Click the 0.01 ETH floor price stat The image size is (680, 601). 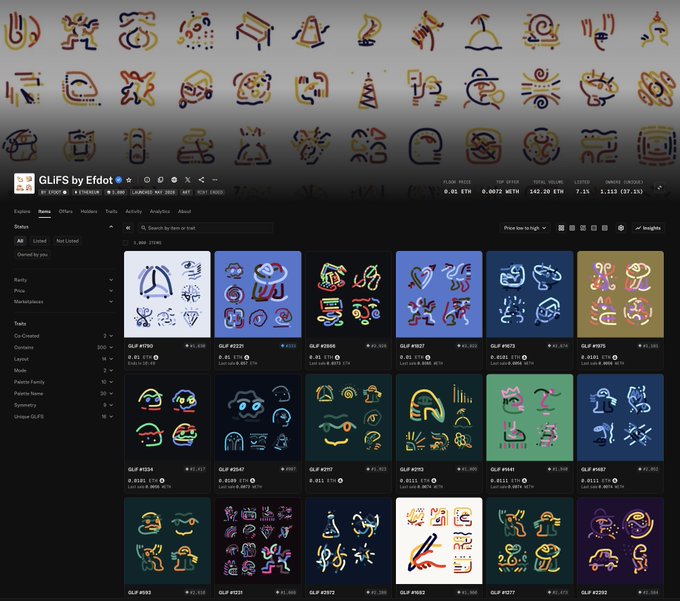tap(457, 191)
